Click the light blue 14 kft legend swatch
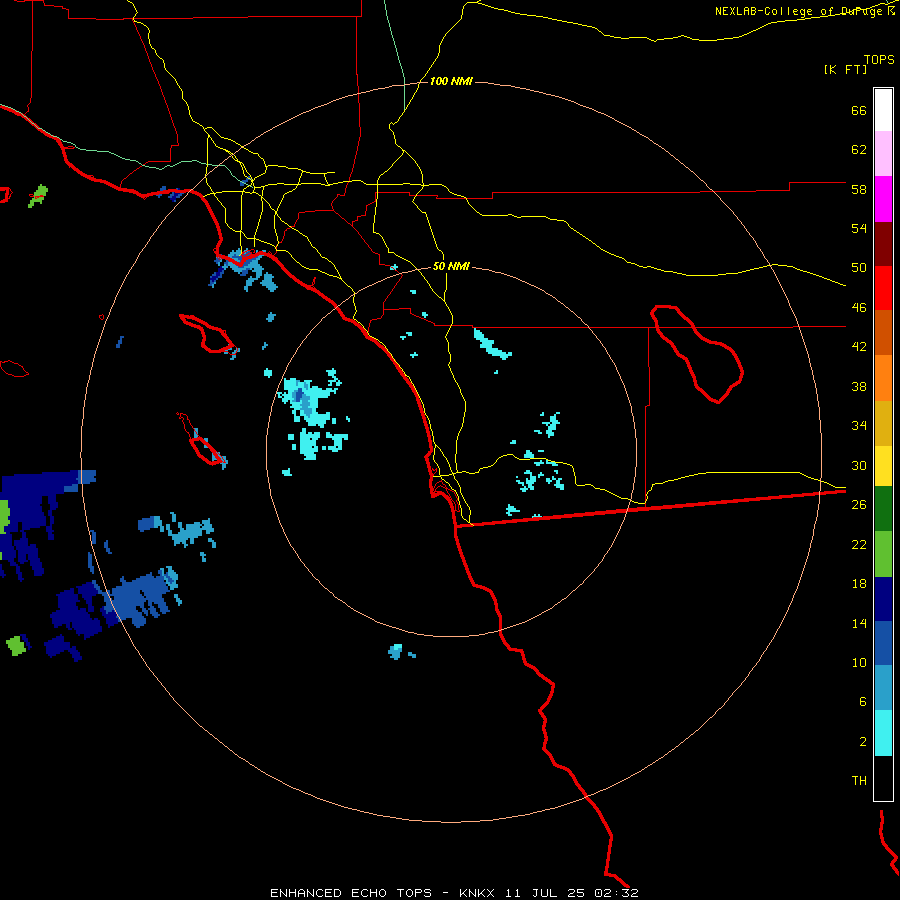 pyautogui.click(x=883, y=688)
